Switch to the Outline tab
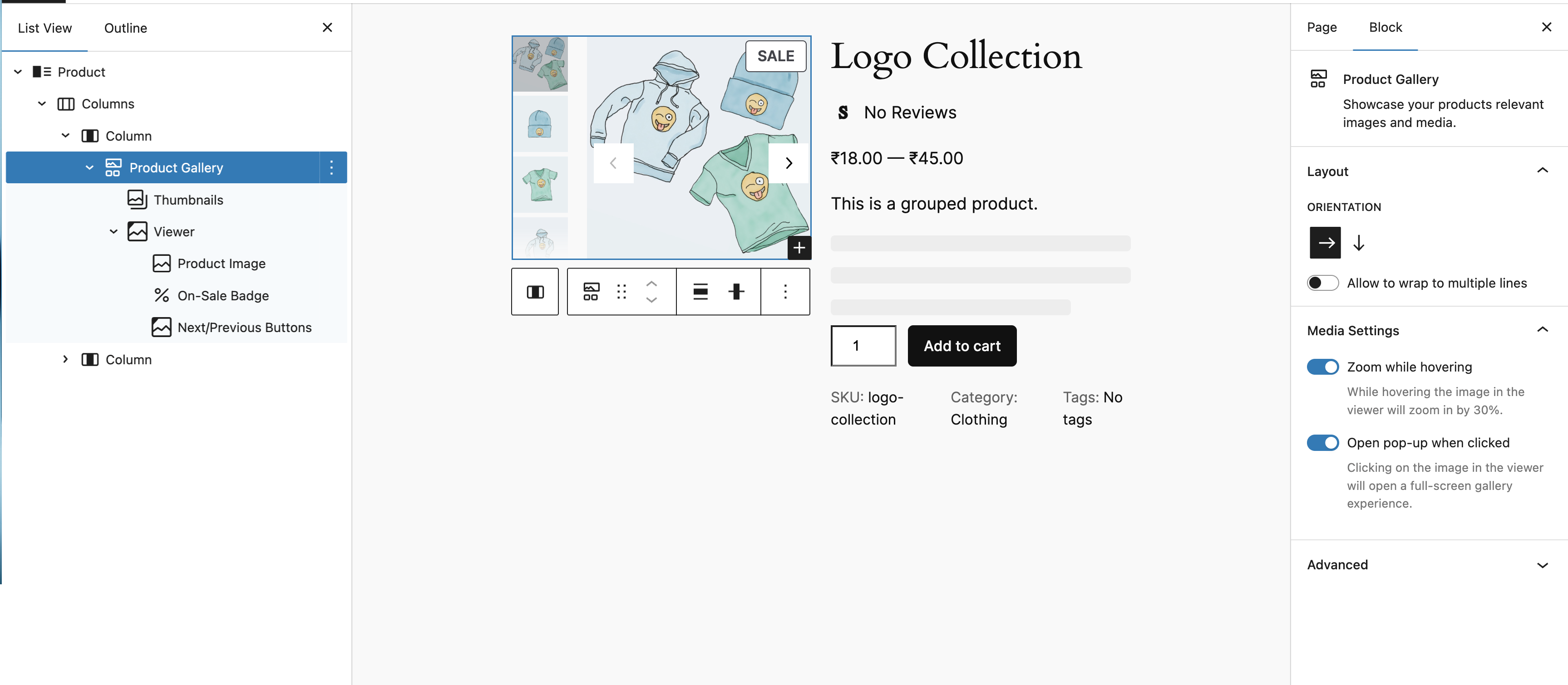The image size is (1568, 685). tap(125, 28)
